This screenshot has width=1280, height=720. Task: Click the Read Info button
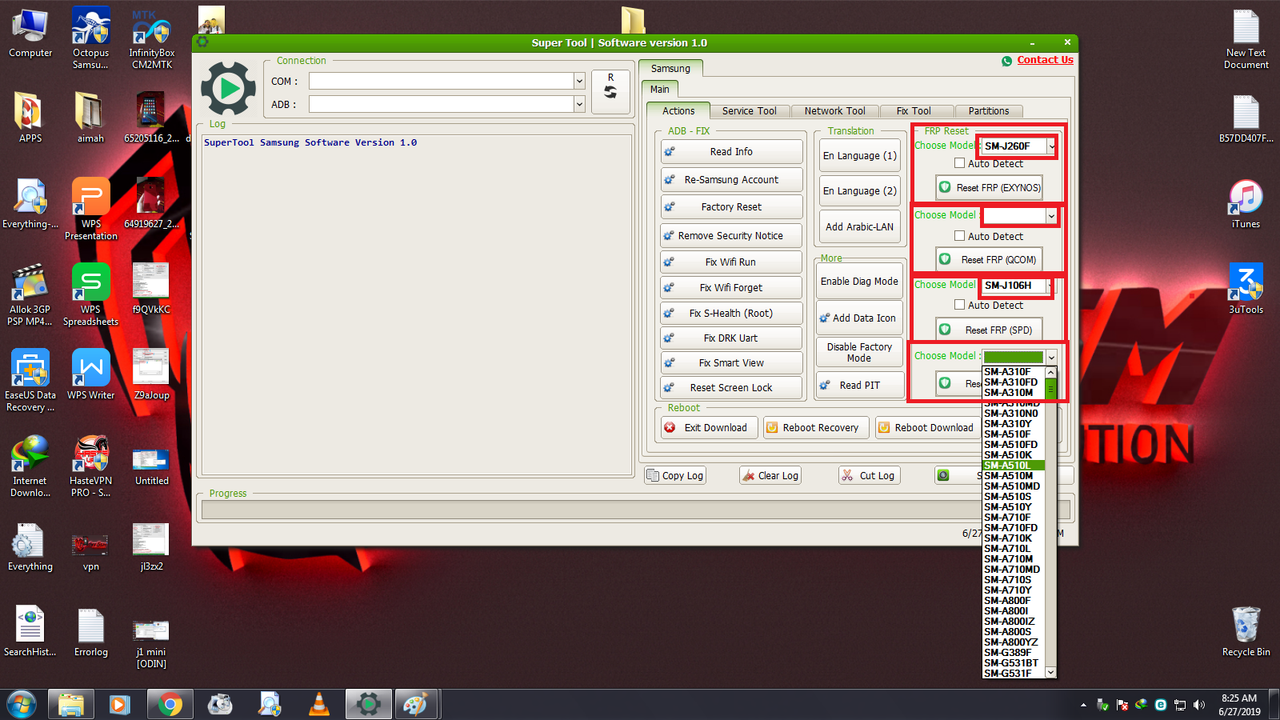pos(731,152)
